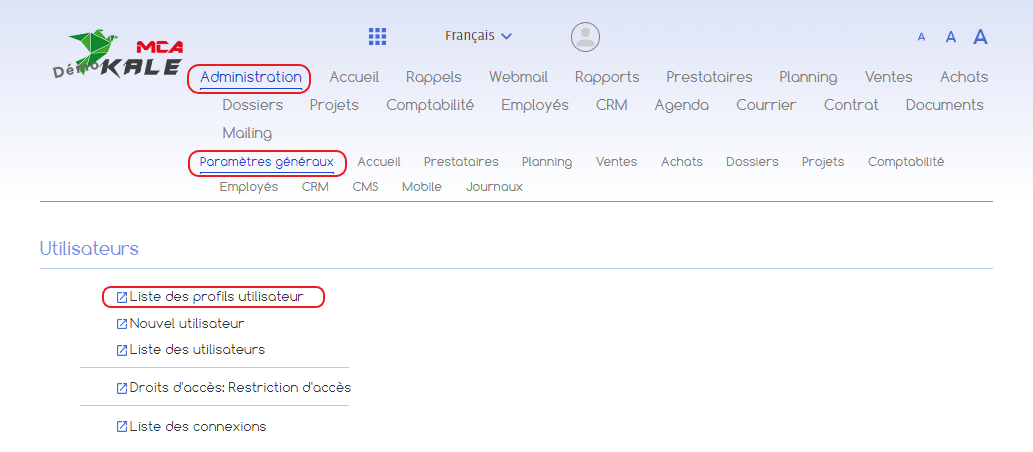1033x452 pixels.
Task: Select the Paramètres généraux submenu tab
Action: tap(266, 162)
